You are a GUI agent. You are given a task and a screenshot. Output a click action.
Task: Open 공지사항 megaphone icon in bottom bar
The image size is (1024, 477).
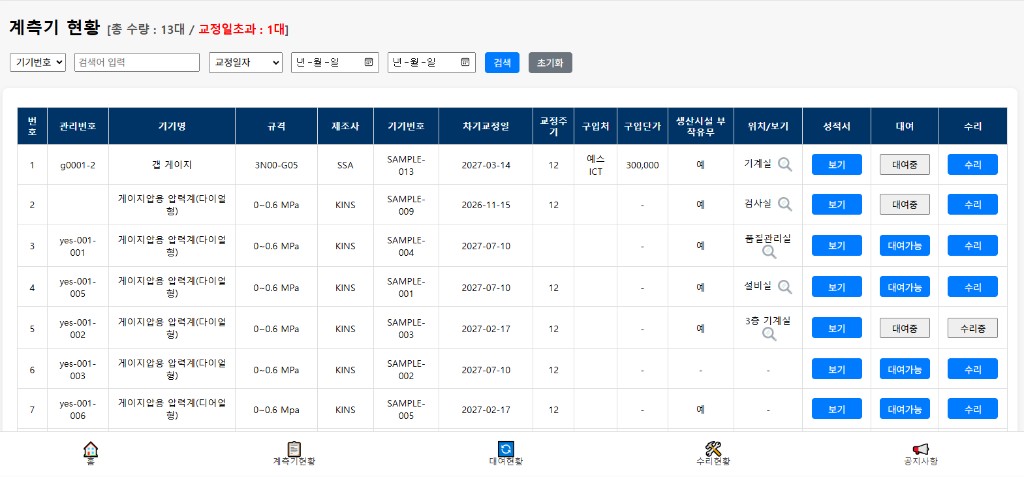(x=920, y=449)
